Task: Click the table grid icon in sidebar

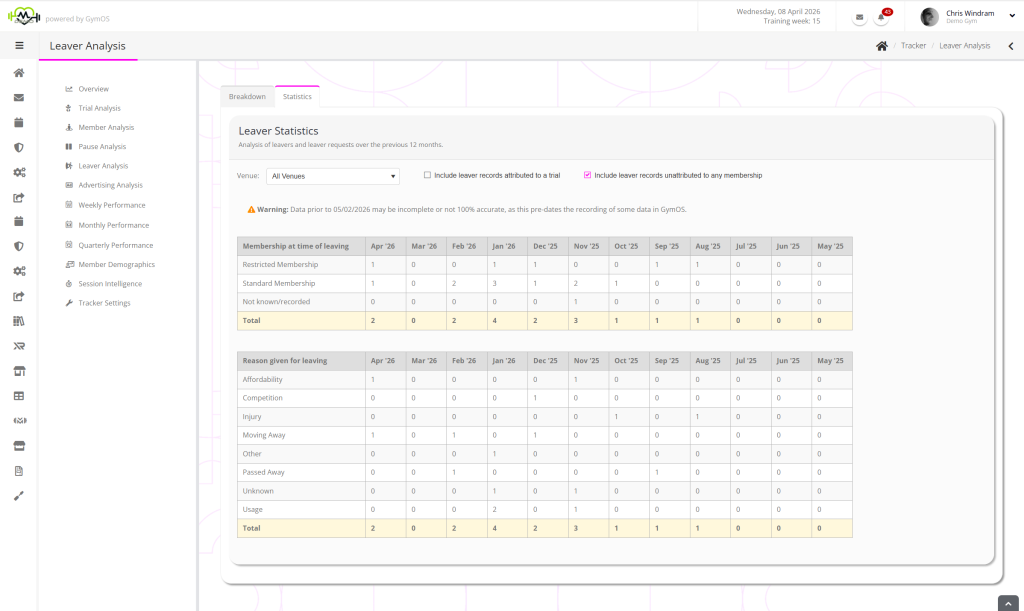Action: point(18,396)
